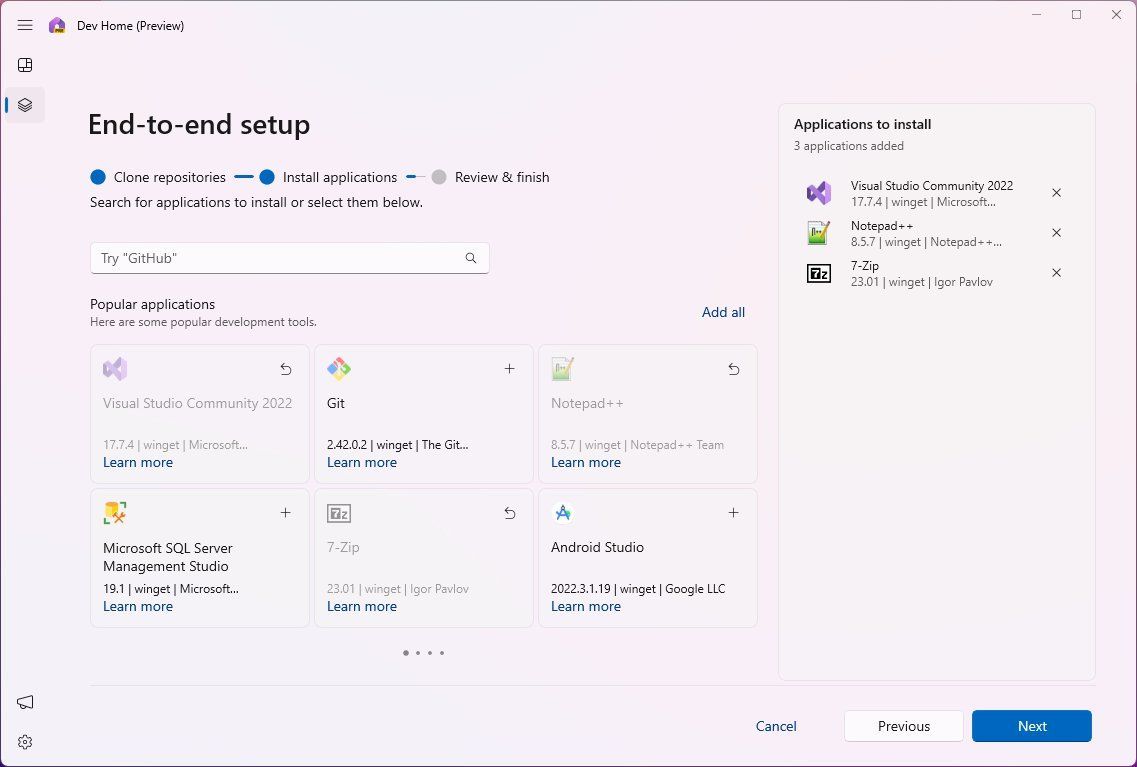
Task: Remove Notepad++ from Applications to install
Action: (x=1056, y=232)
